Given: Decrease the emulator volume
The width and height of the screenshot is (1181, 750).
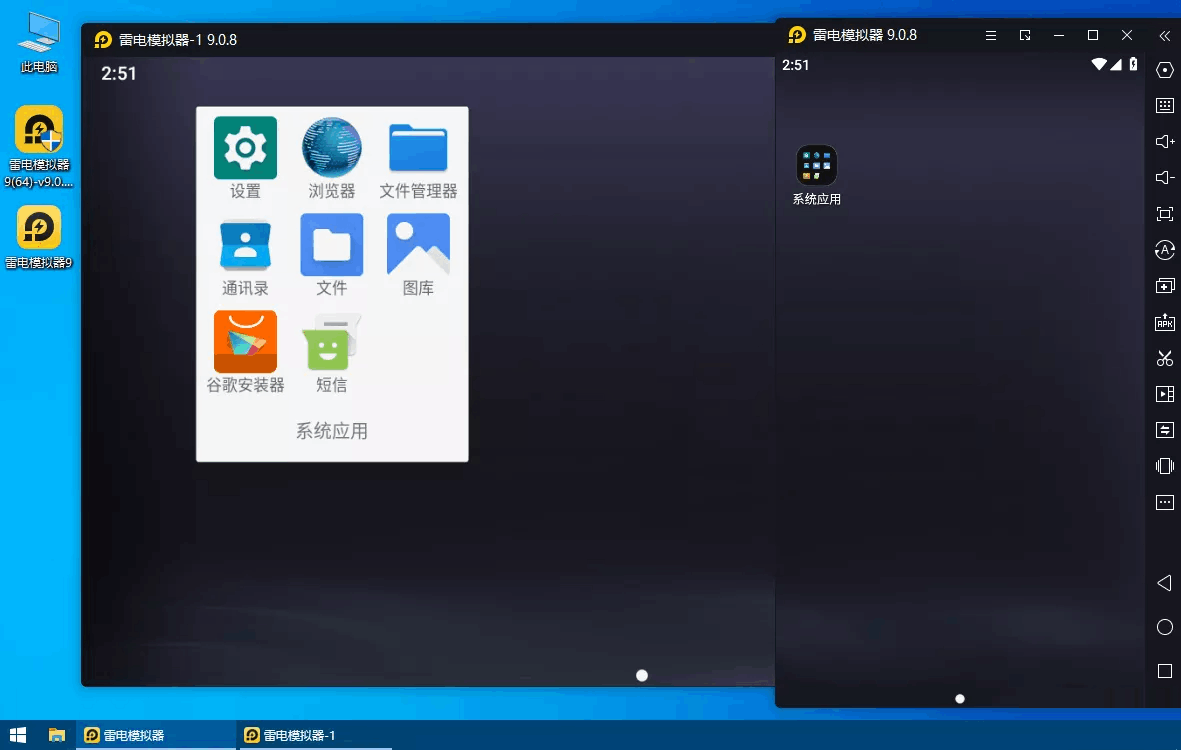Looking at the screenshot, I should click(x=1164, y=177).
